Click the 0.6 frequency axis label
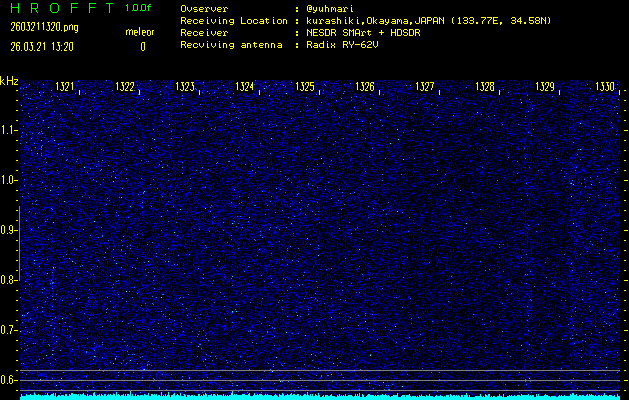 click(x=9, y=379)
